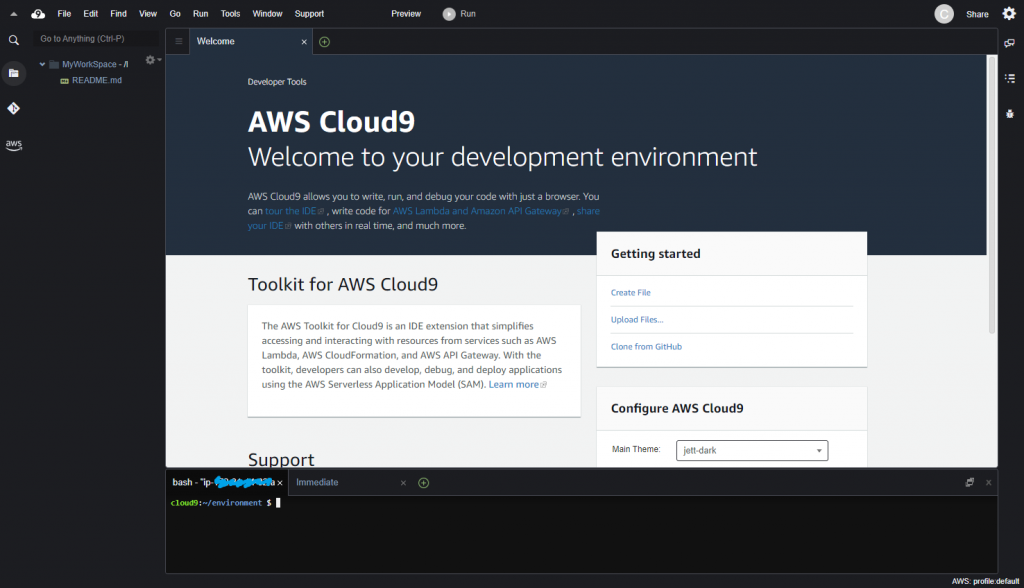Viewport: 1024px width, 588px height.
Task: Add new terminal tab with plus
Action: coord(423,483)
